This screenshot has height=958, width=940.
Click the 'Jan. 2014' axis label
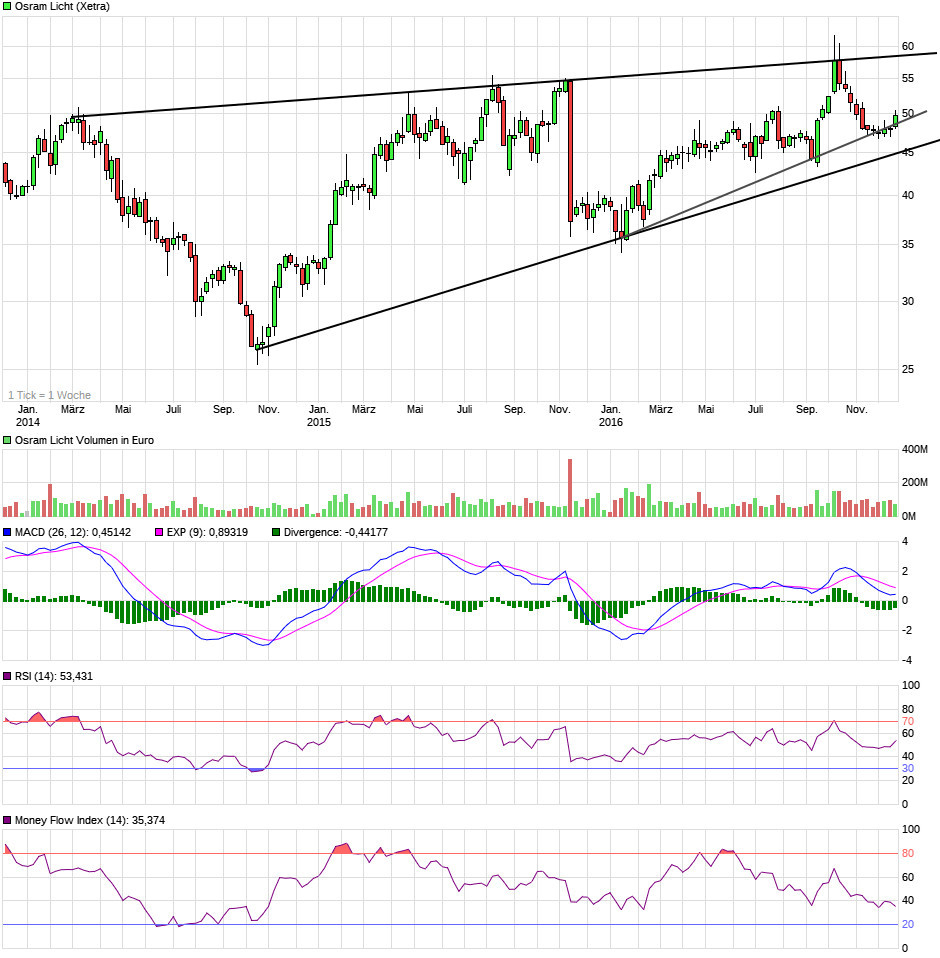click(x=27, y=415)
